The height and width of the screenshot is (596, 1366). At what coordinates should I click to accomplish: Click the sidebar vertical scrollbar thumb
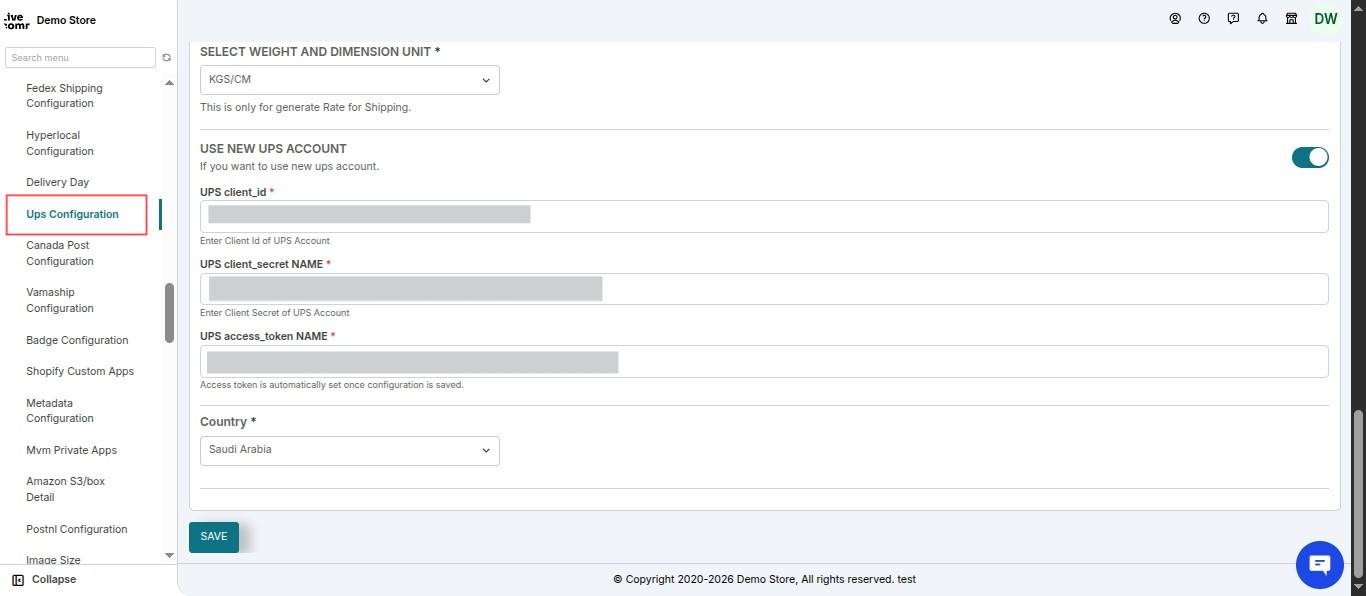(169, 313)
